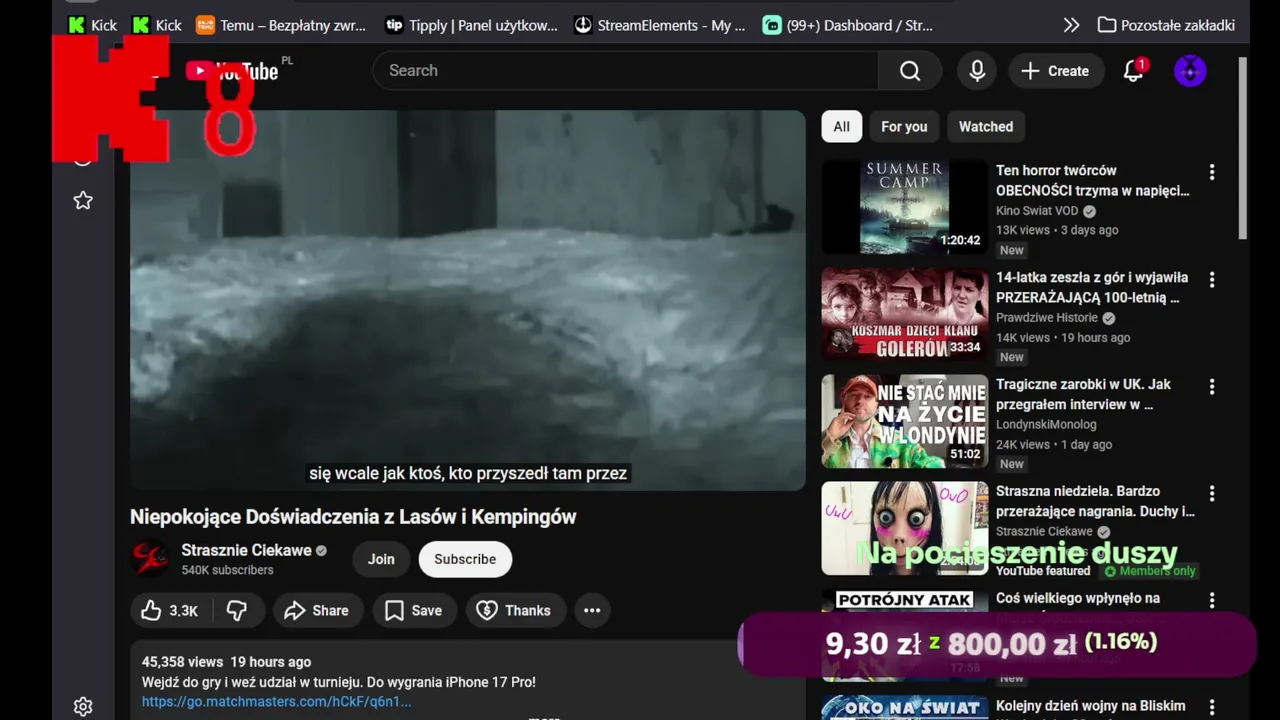Open Dashboard bookmark

coord(848,25)
